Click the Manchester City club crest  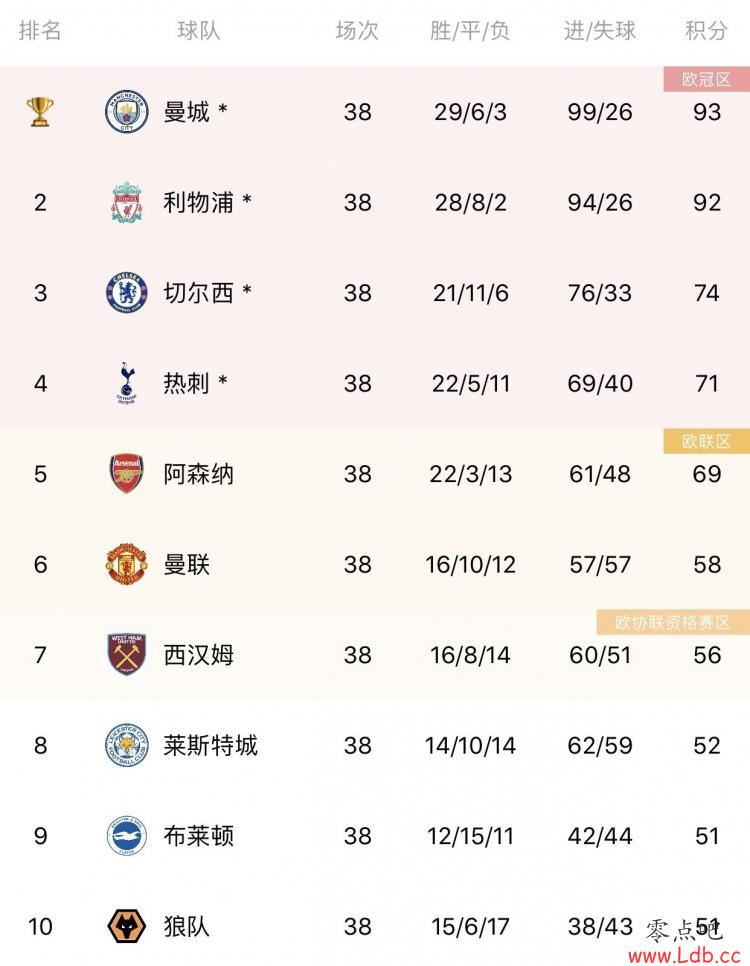[x=127, y=112]
